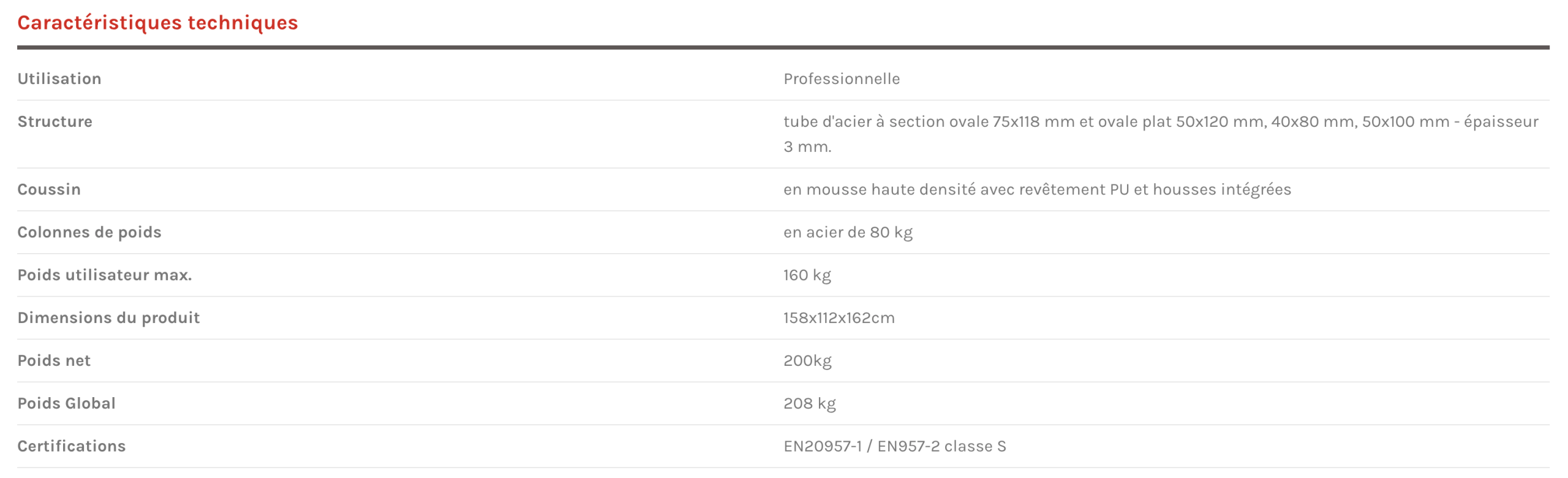Click the 'Coussin' row label
Screen dimensions: 1568x478
pyautogui.click(x=49, y=189)
